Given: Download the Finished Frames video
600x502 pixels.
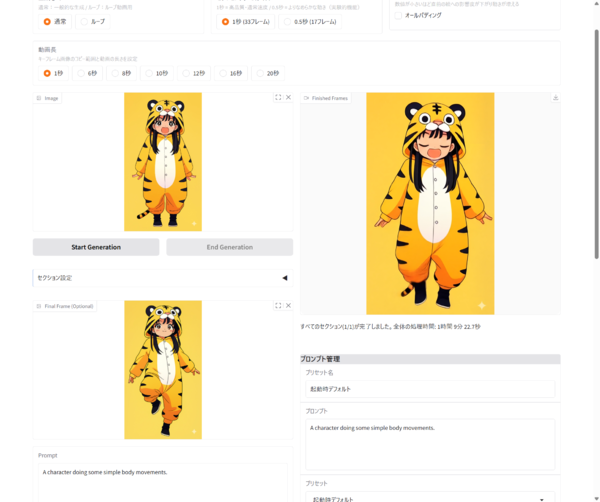Looking at the screenshot, I should (556, 98).
